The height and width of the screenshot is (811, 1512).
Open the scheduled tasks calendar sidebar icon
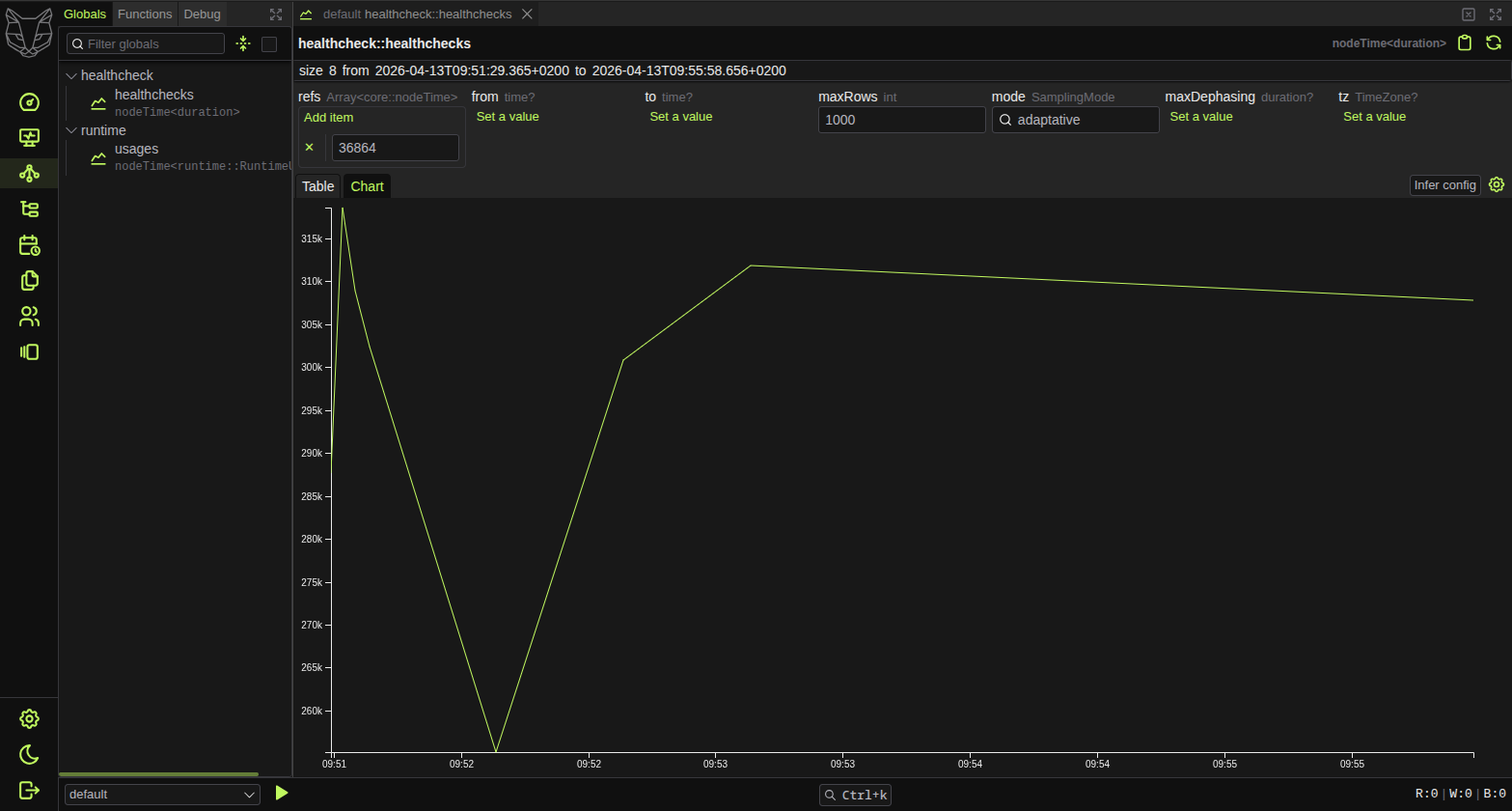click(x=29, y=245)
